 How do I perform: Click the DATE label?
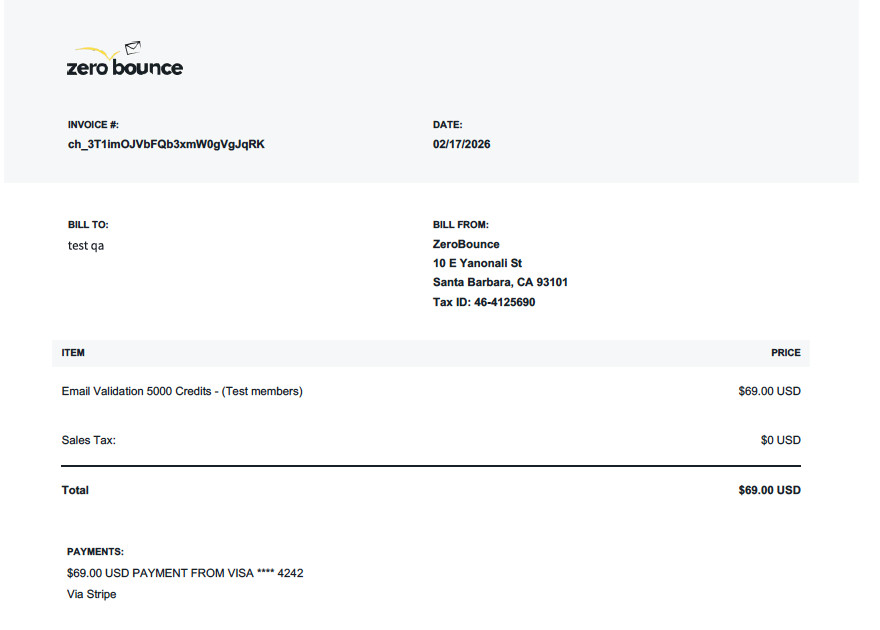[x=448, y=124]
